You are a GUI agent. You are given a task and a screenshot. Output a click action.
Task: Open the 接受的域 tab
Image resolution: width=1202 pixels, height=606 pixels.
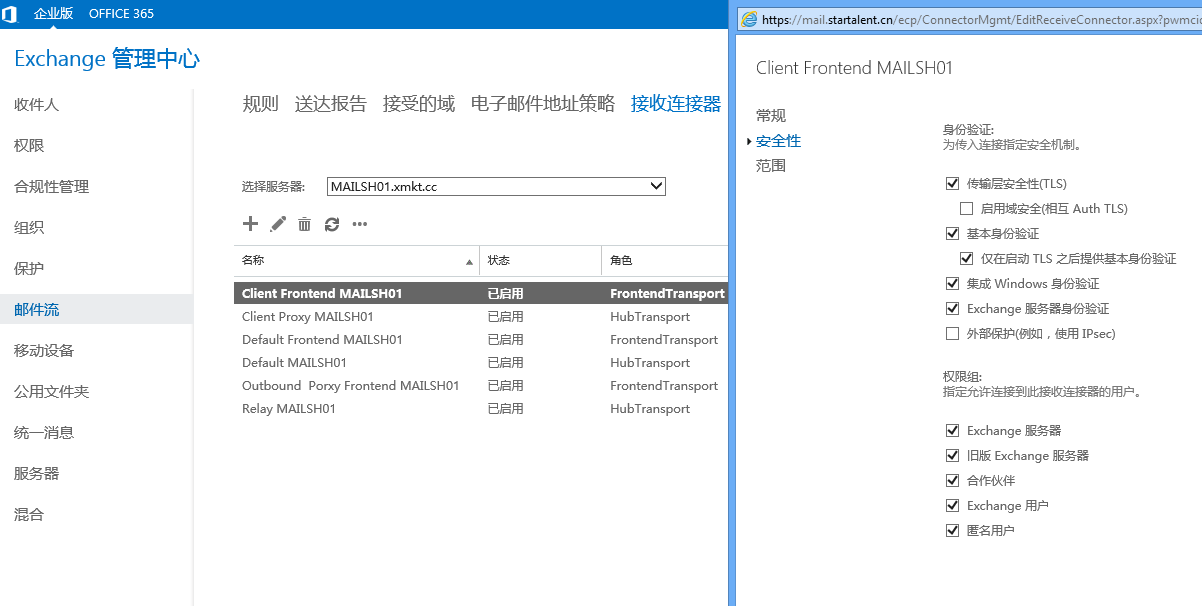click(x=419, y=104)
